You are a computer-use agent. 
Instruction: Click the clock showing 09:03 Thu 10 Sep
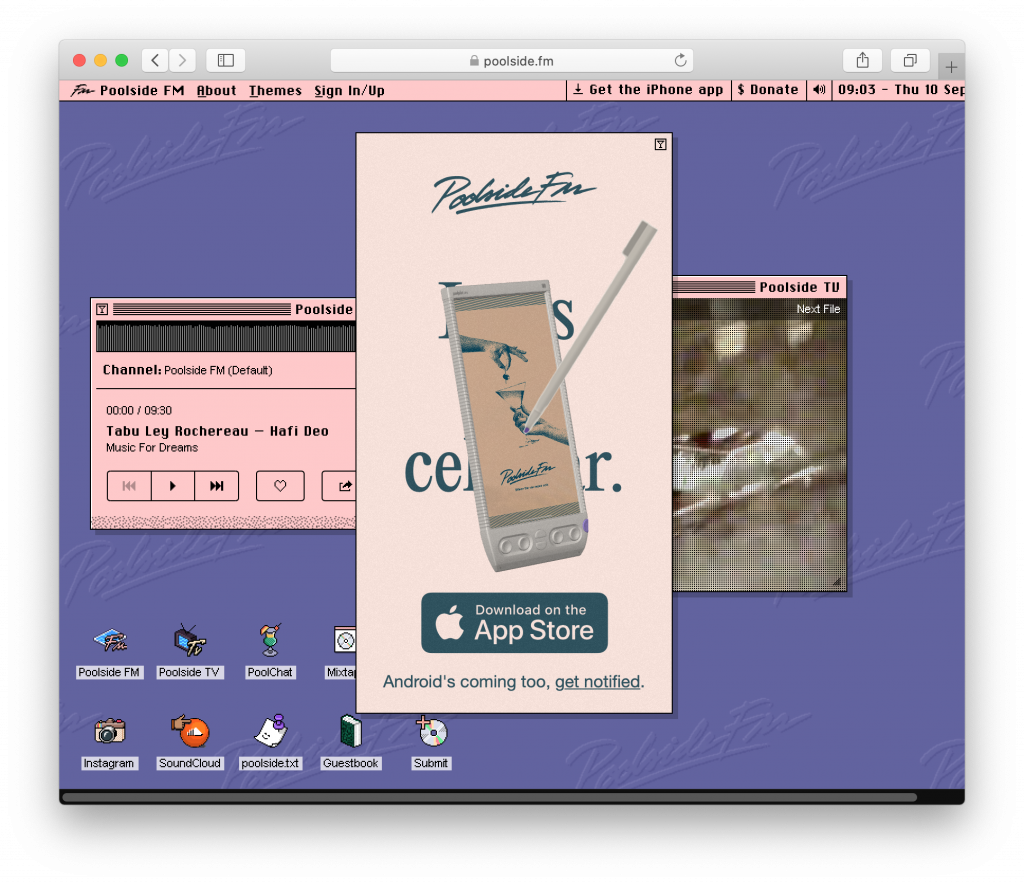pyautogui.click(x=901, y=90)
